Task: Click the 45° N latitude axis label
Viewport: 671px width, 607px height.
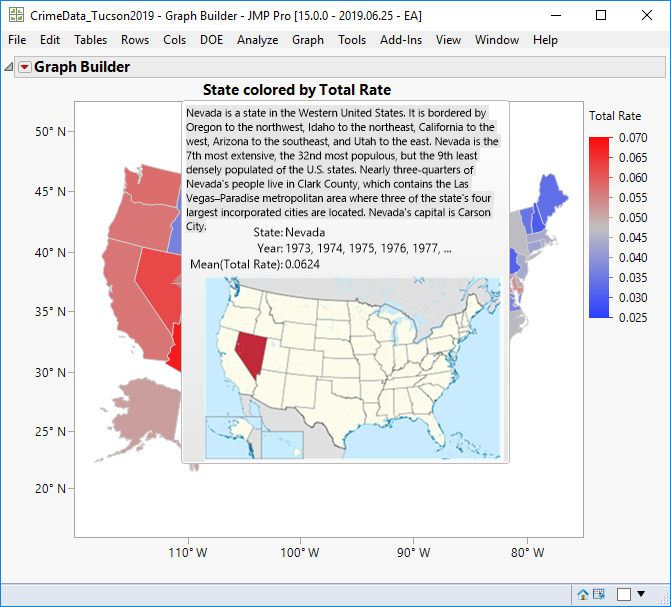Action: (50, 192)
